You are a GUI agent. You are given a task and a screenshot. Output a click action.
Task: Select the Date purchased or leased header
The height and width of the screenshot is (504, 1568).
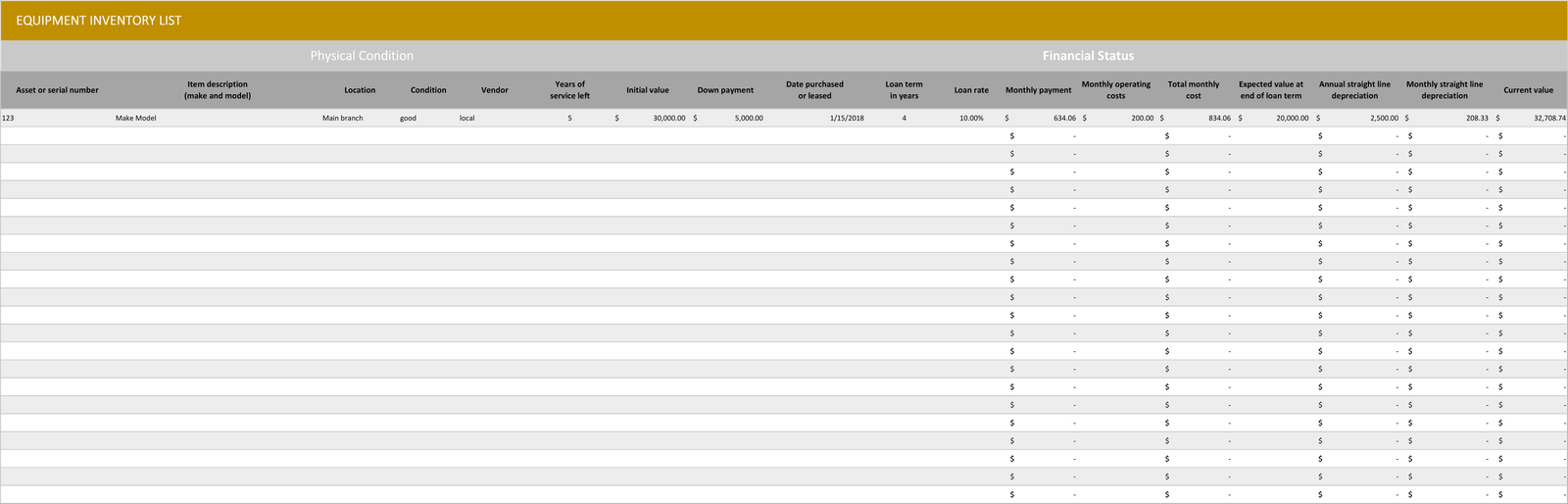coord(814,90)
